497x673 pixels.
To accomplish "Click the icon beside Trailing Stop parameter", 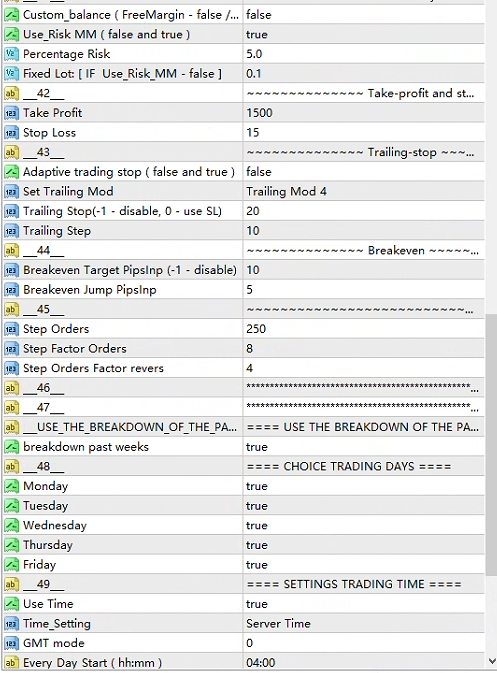I will point(12,212).
